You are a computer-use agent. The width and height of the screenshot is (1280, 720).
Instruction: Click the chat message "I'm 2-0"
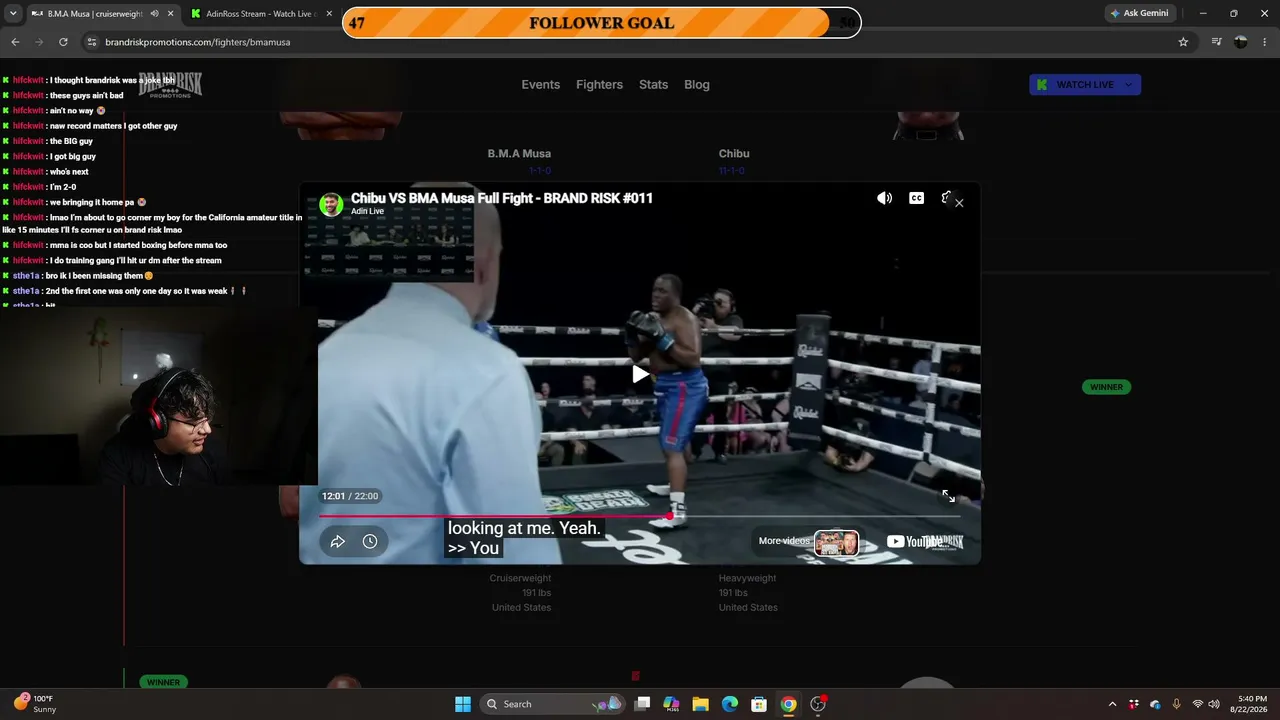point(63,187)
